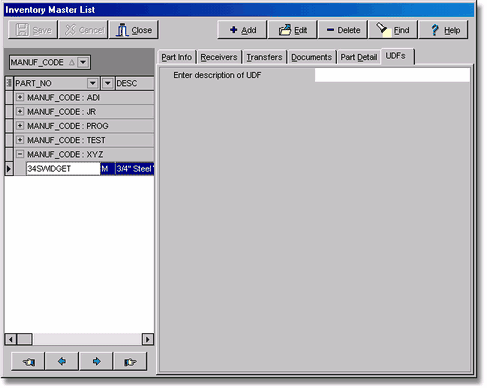Image resolution: width=487 pixels, height=388 pixels.
Task: Expand the MANUF_CODE : ADI group
Action: tap(20, 97)
